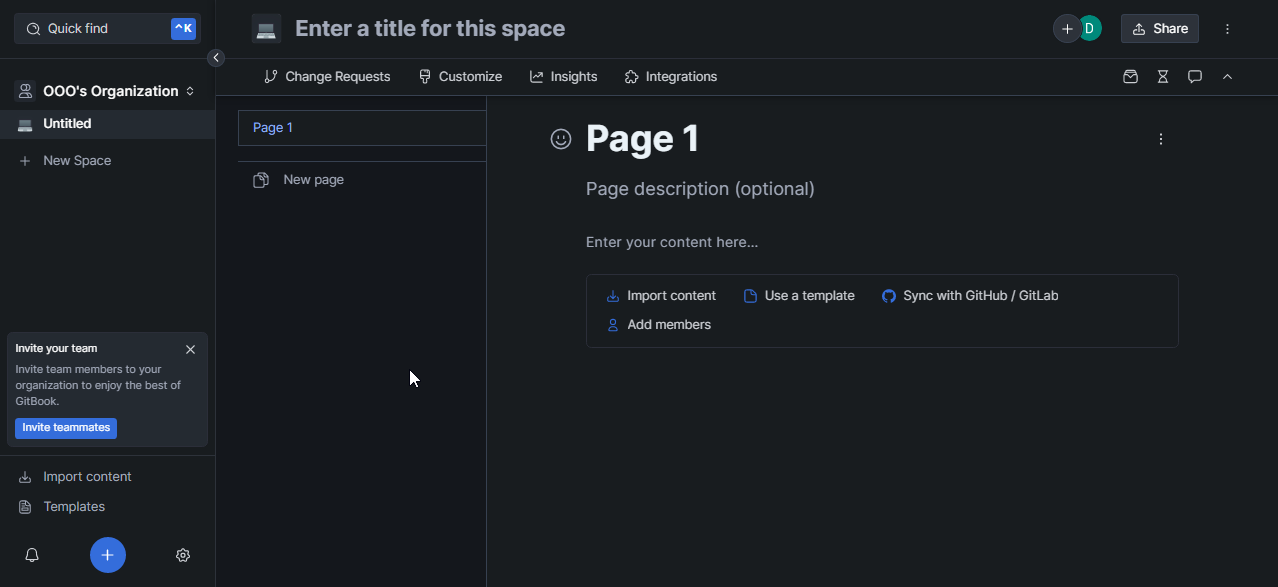1278x587 pixels.
Task: Click the Share button
Action: point(1159,29)
